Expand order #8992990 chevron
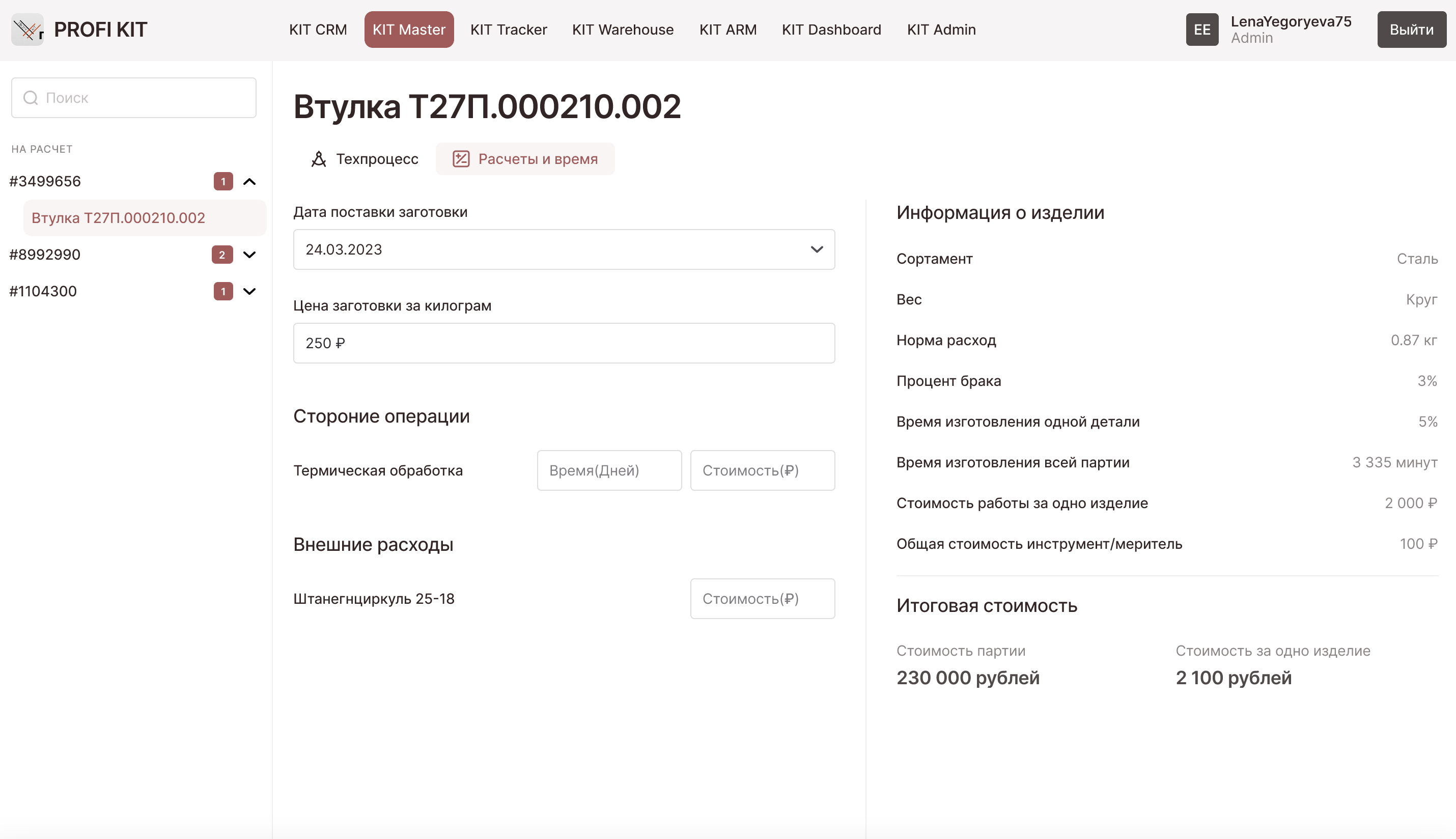 click(249, 255)
